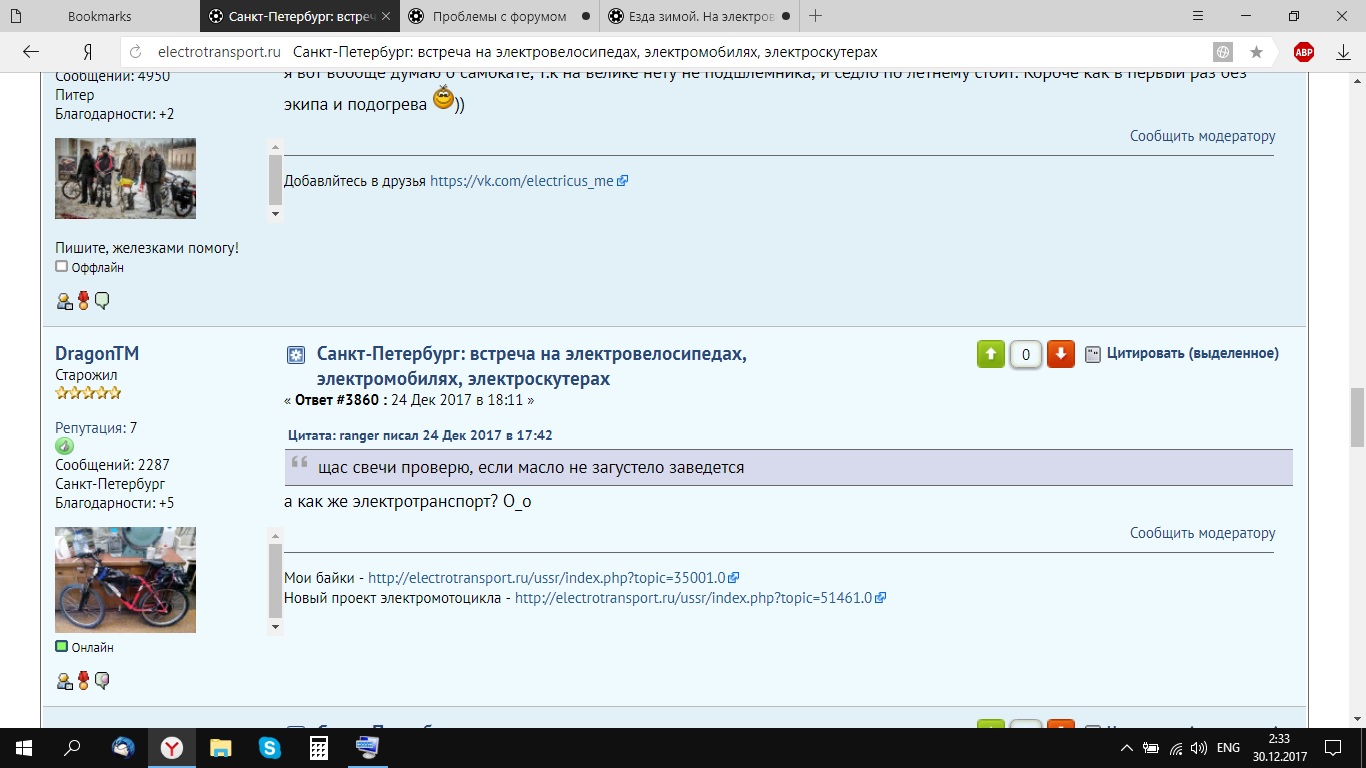Click the page translate icon in address bar
Screen dimensions: 1366x768
point(1222,52)
